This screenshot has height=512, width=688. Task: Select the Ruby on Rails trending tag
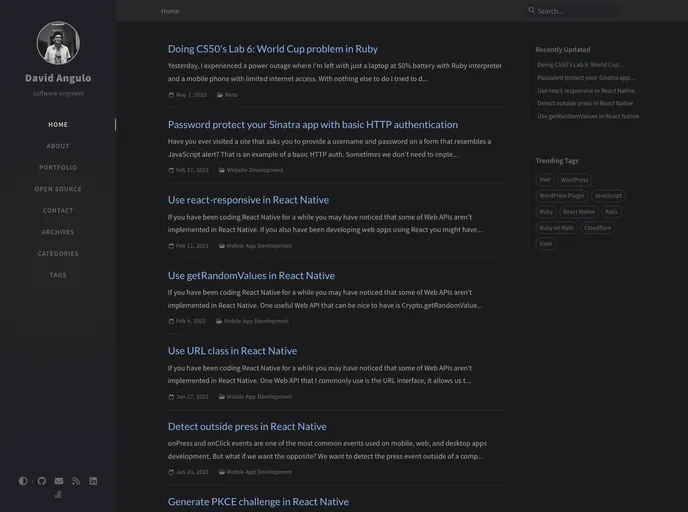556,228
